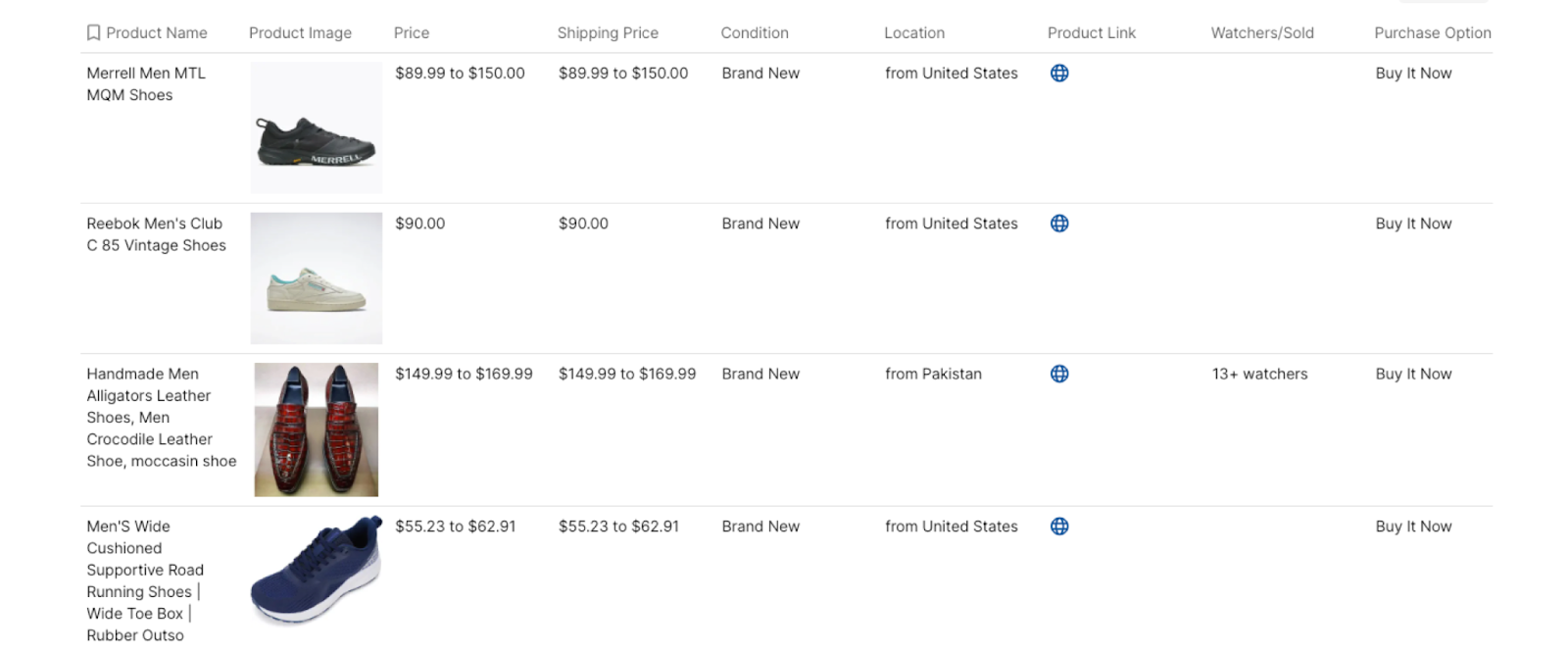Open the Merrell Men MTL product link globe
The width and height of the screenshot is (1568, 653).
tap(1059, 74)
